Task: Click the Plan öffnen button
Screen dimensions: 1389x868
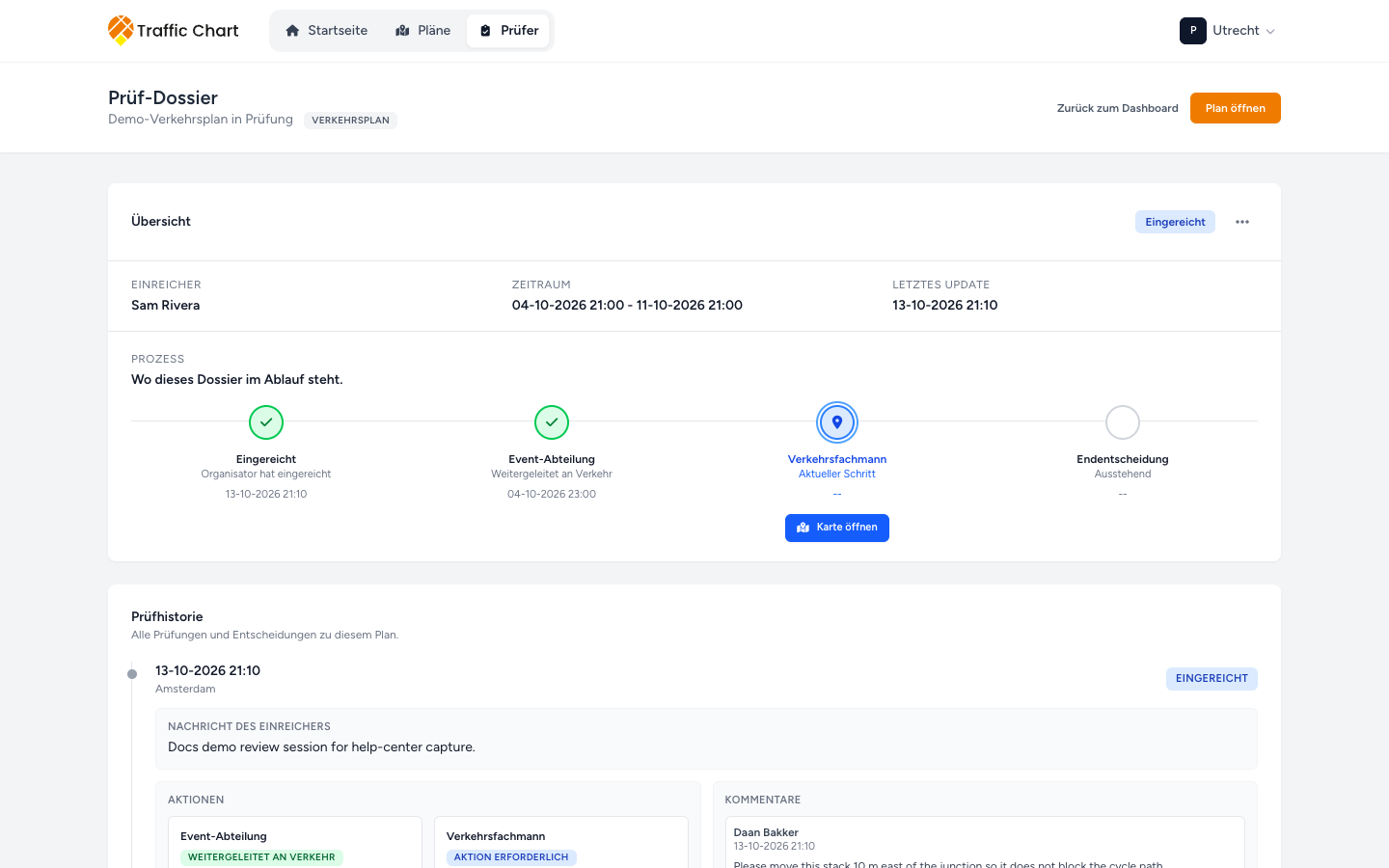Action: pos(1236,108)
